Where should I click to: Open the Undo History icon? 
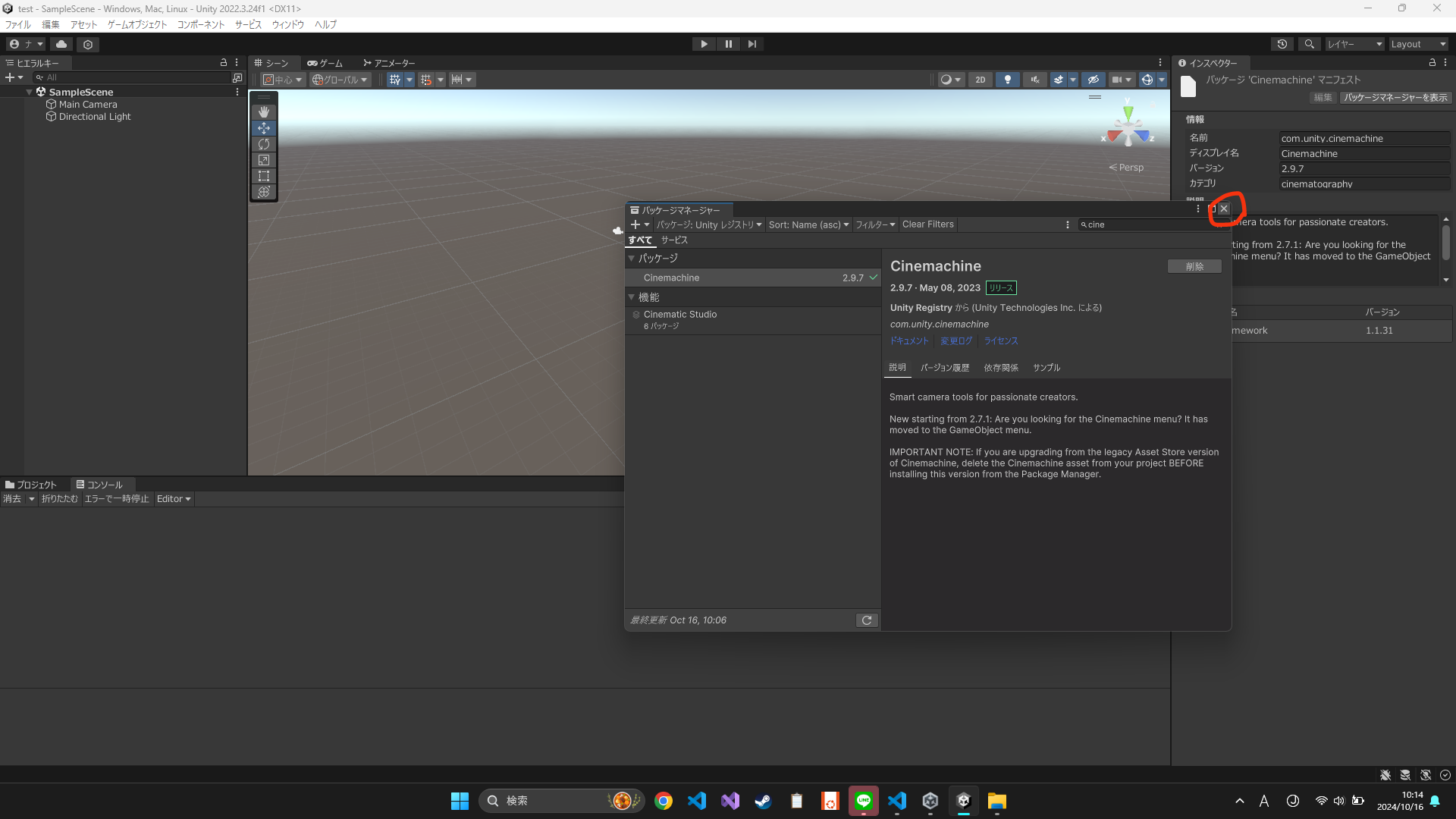pyautogui.click(x=1282, y=44)
